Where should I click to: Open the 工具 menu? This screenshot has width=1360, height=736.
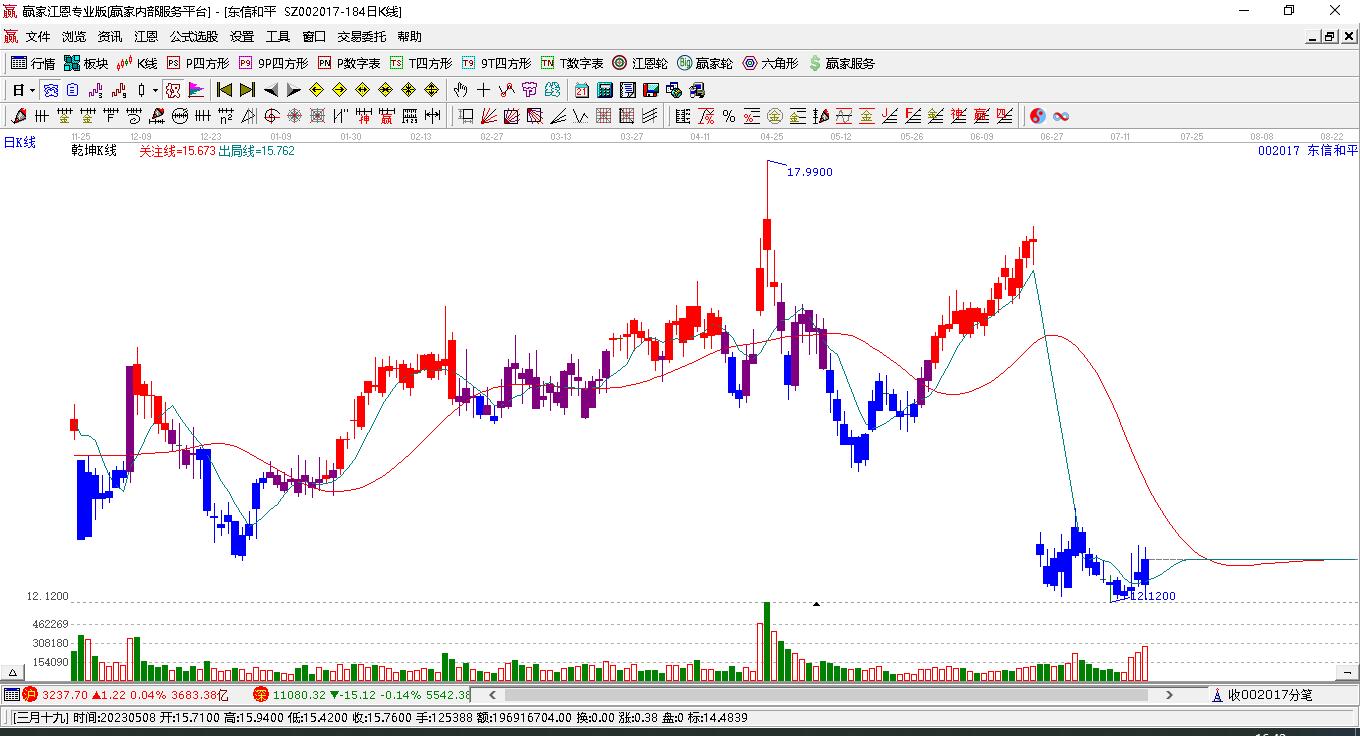click(278, 37)
